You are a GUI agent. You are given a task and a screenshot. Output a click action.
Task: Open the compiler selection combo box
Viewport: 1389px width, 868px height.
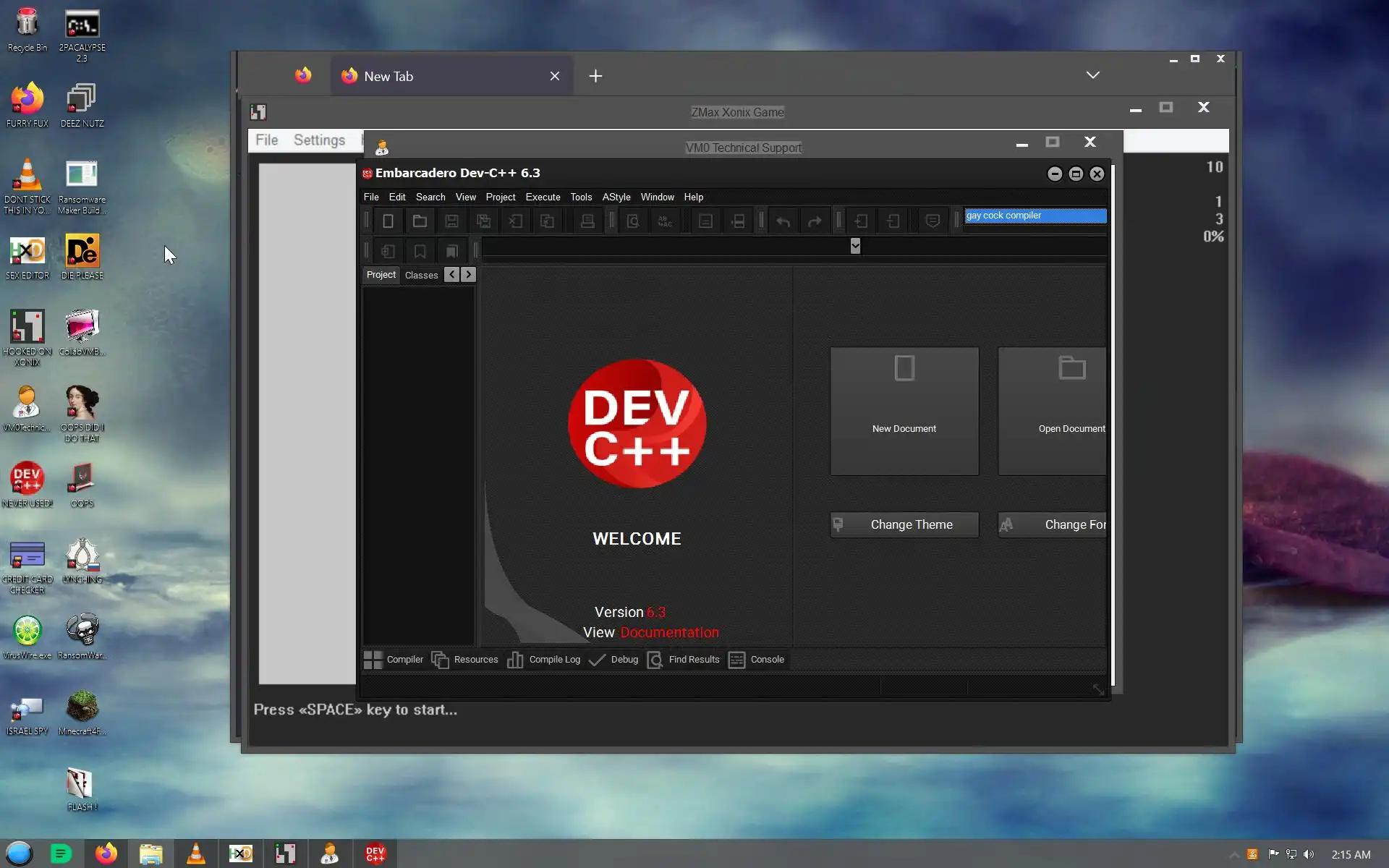[1035, 216]
